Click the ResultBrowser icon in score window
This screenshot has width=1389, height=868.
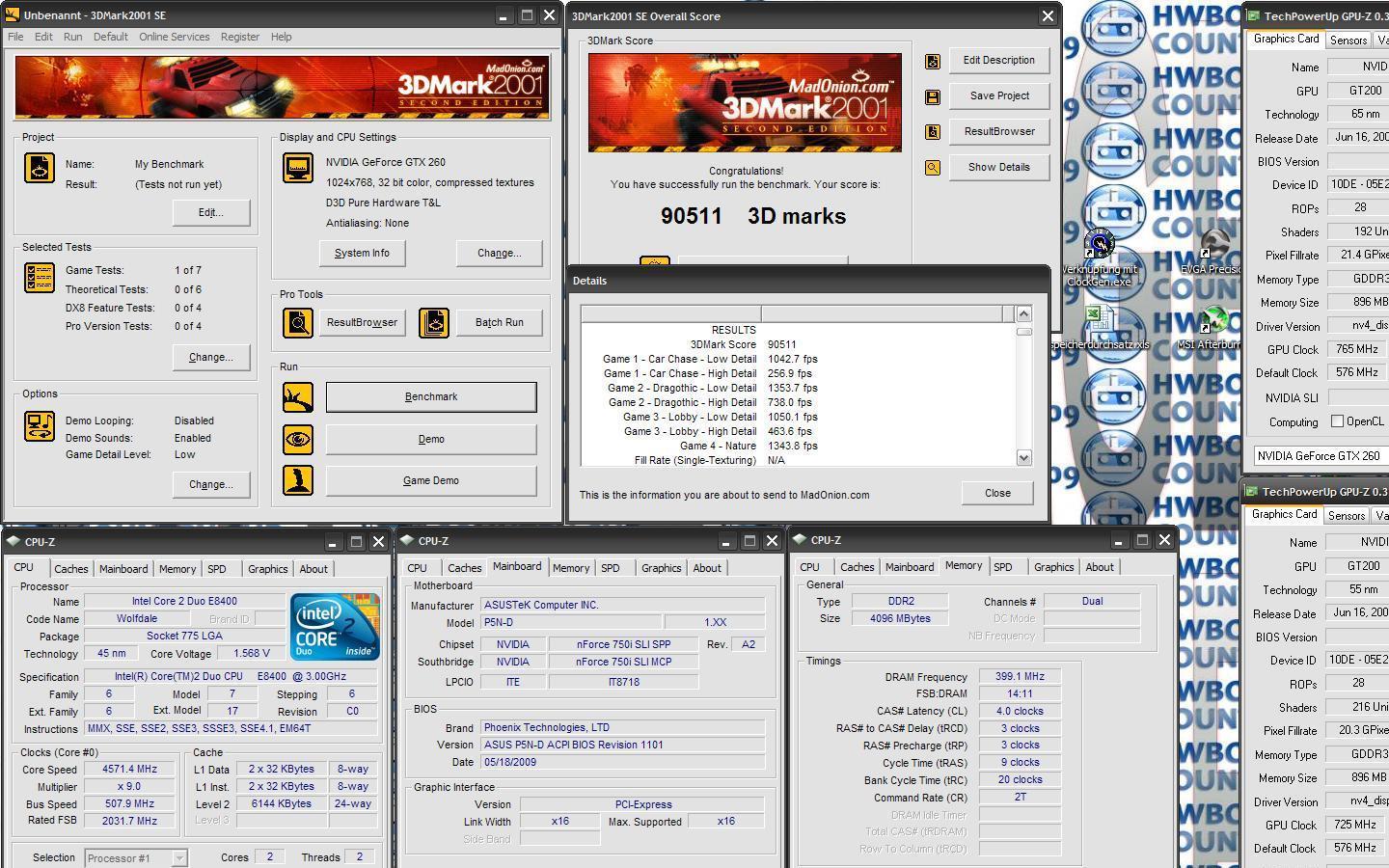tap(933, 132)
